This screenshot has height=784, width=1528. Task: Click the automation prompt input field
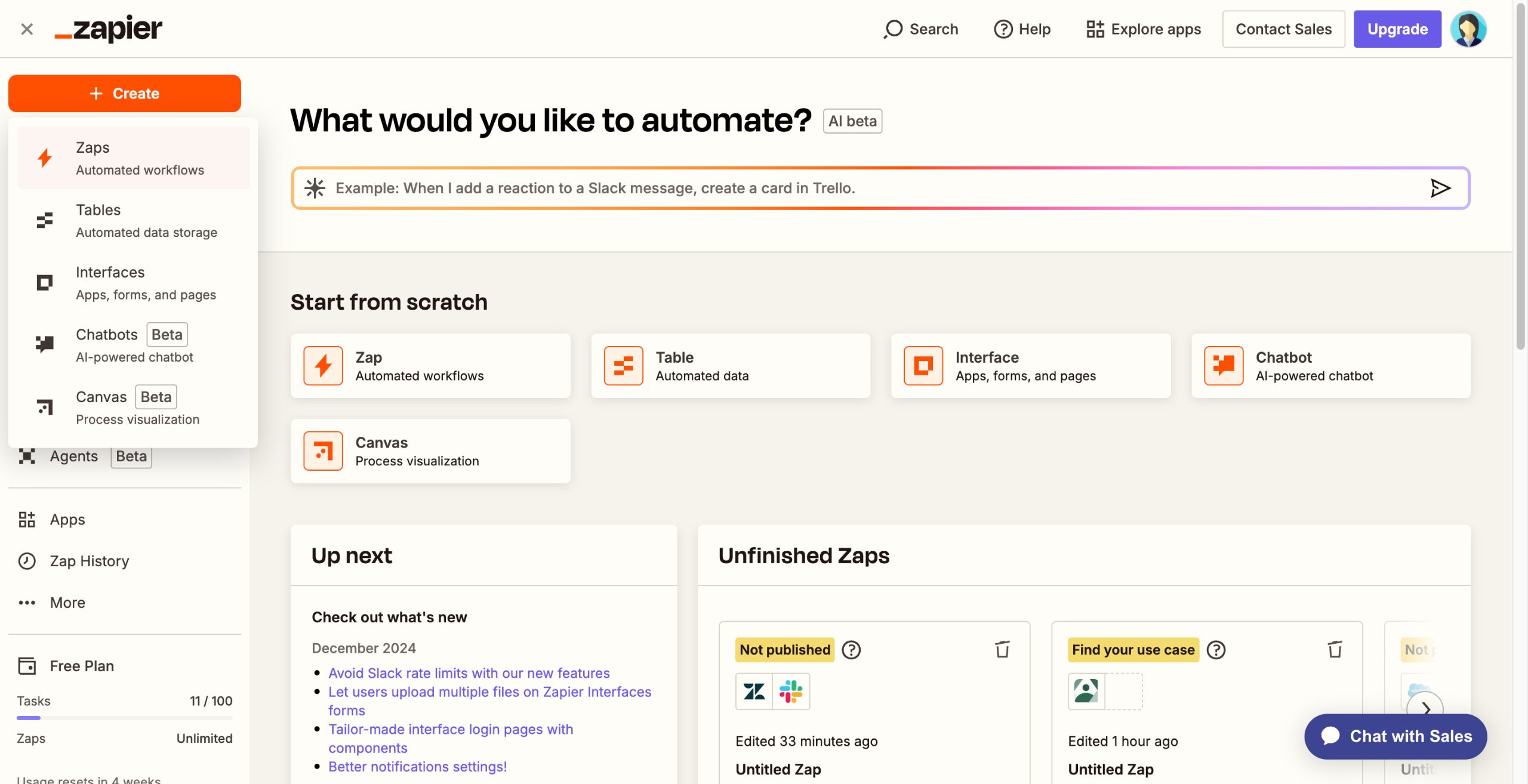pos(836,189)
